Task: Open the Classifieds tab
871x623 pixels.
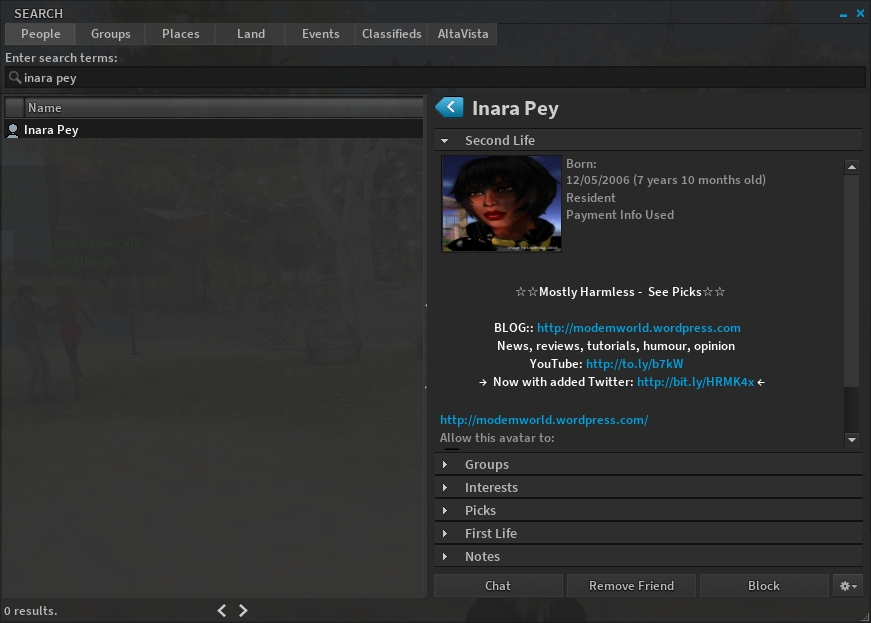Action: (x=391, y=34)
